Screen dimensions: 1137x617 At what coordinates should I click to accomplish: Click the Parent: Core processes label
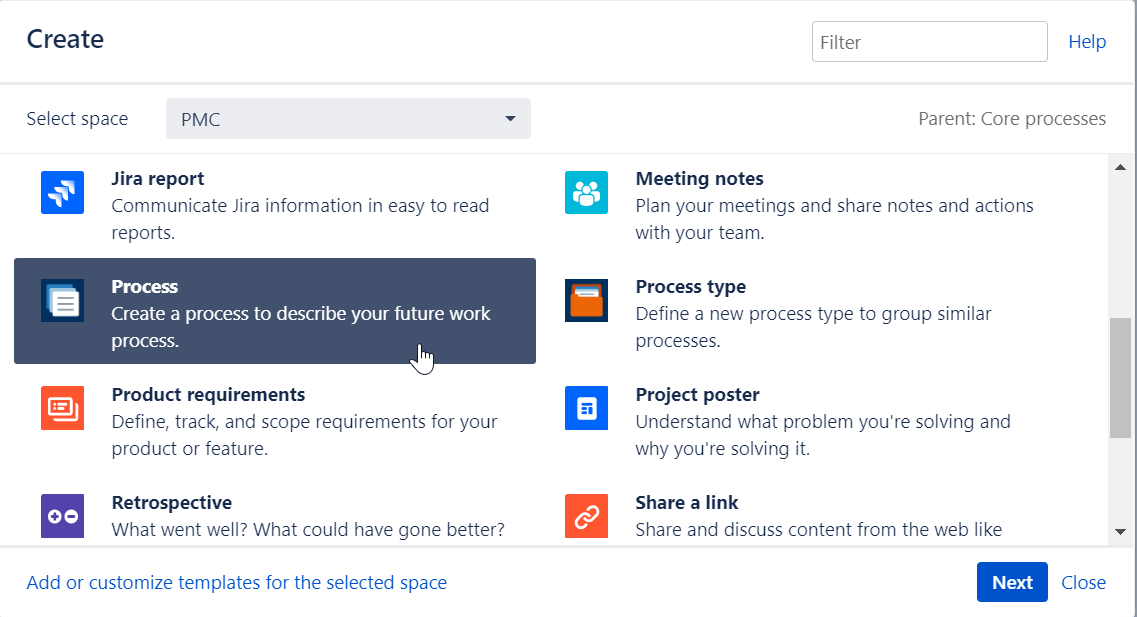click(1012, 118)
